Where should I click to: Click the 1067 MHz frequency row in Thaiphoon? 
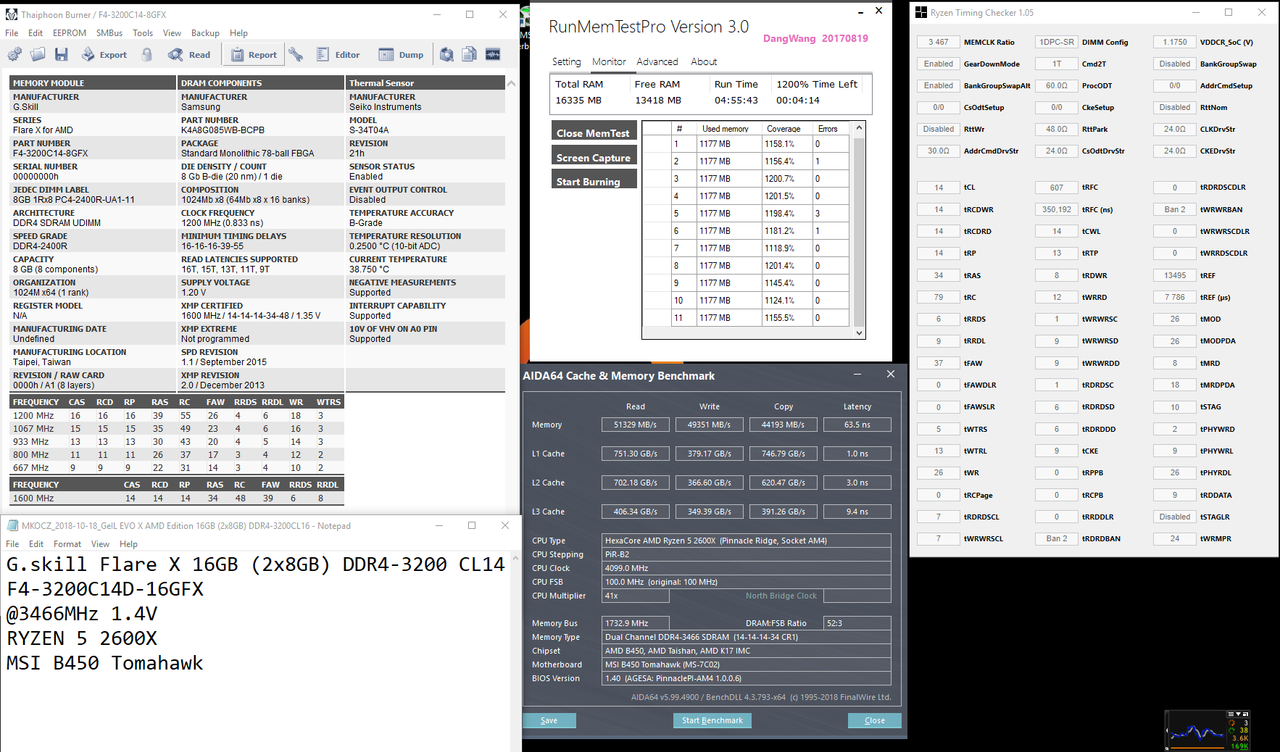[x=176, y=428]
